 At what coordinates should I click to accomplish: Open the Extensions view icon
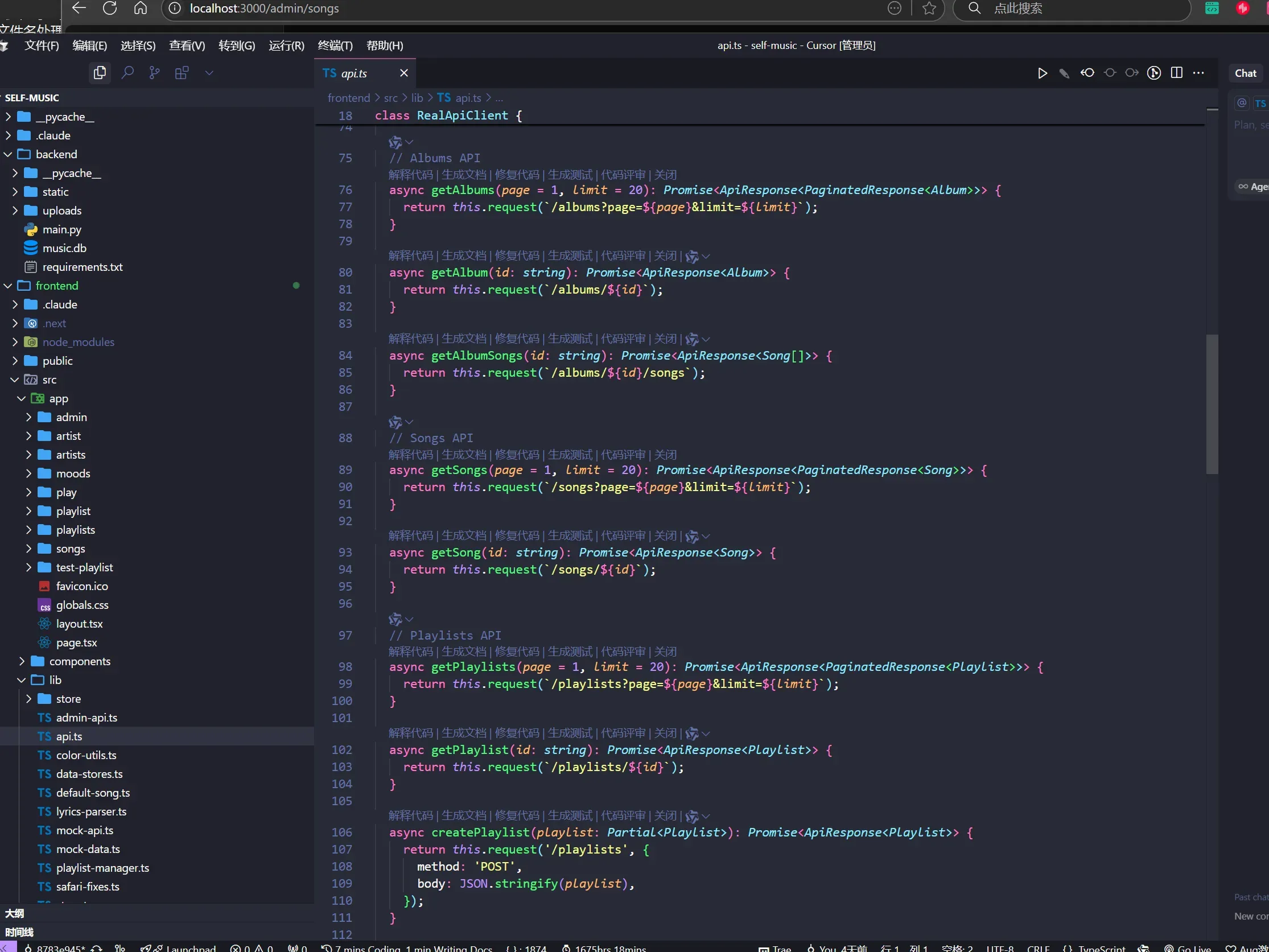coord(182,73)
